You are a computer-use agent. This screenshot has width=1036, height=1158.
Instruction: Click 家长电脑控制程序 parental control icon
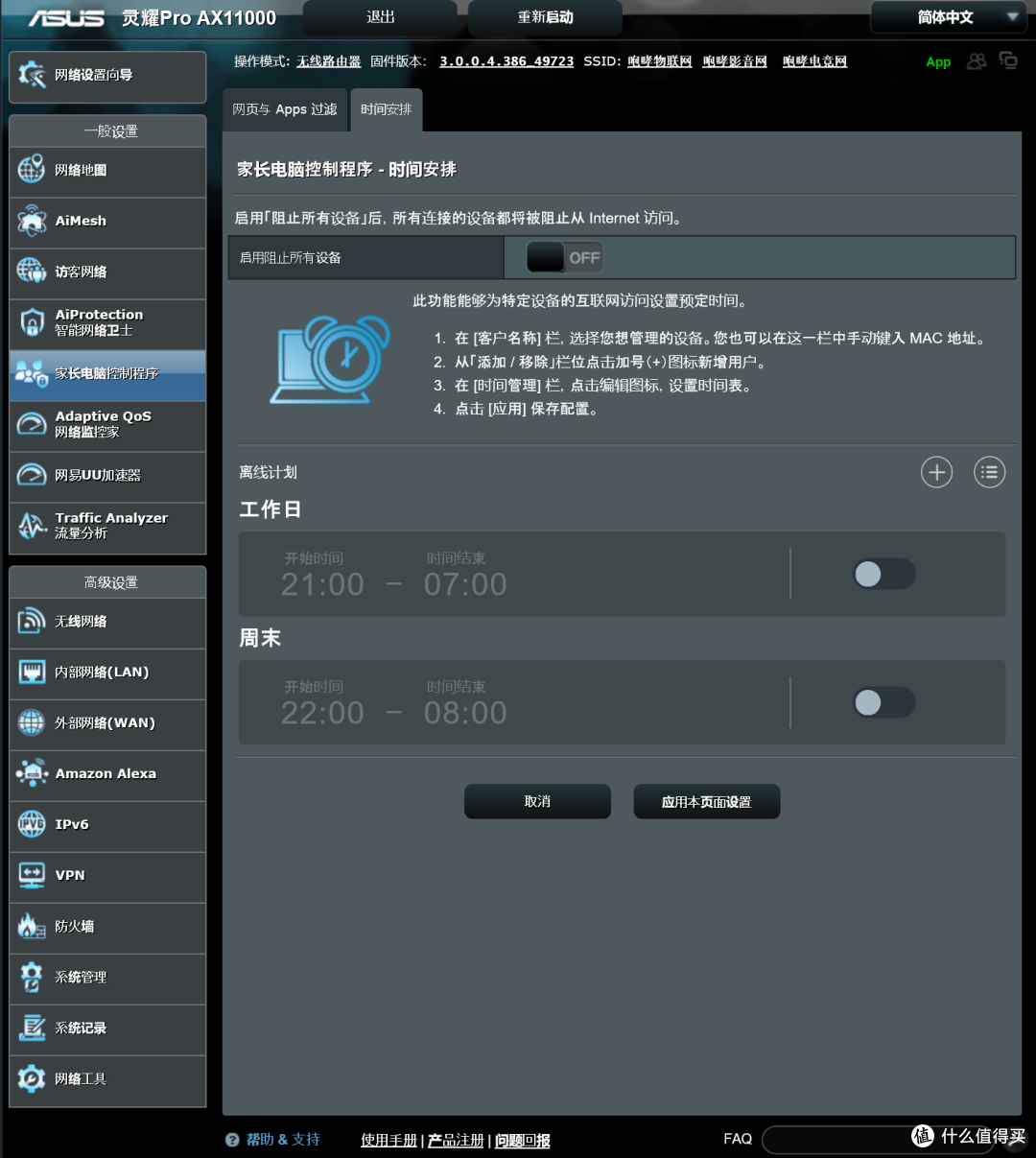point(32,373)
